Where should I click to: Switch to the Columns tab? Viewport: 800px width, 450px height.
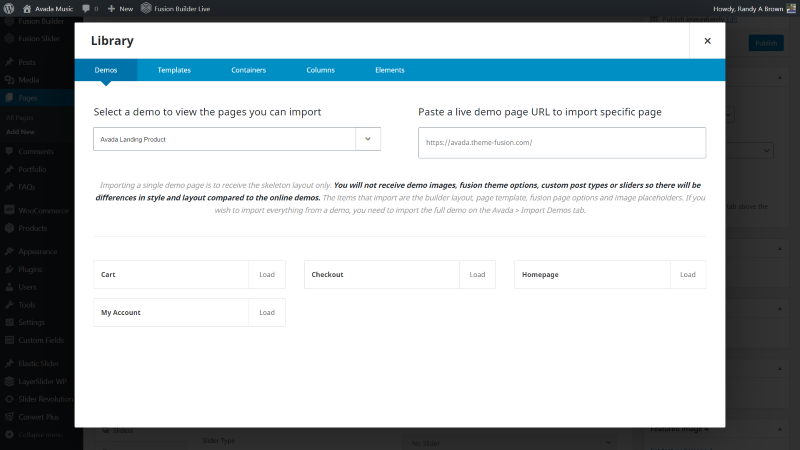320,70
